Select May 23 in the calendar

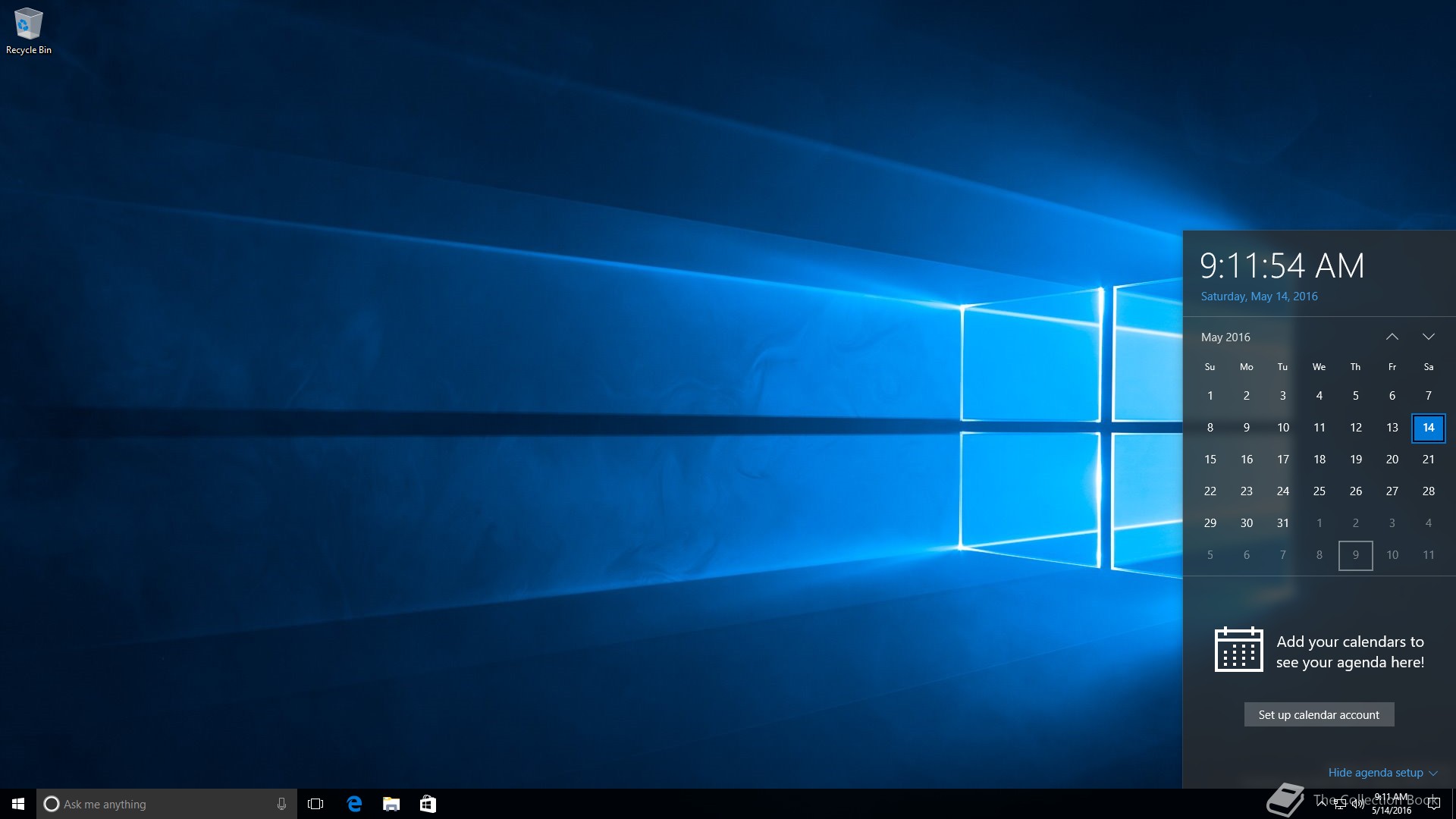[1247, 491]
